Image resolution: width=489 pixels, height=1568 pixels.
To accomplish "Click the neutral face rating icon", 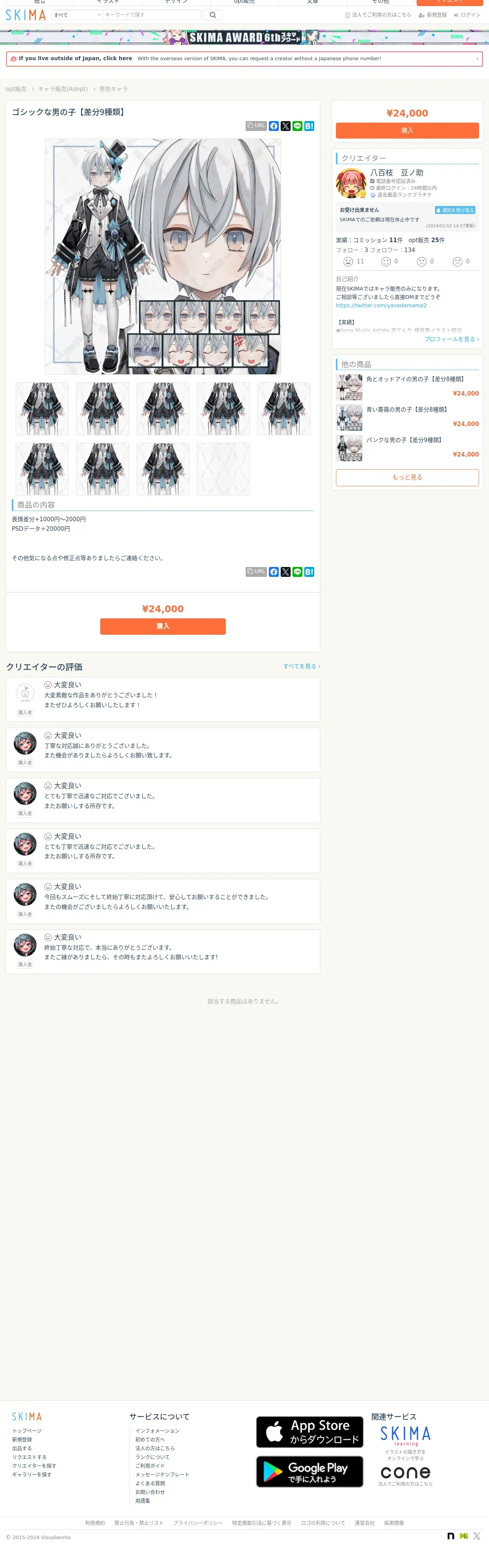I will tap(422, 262).
